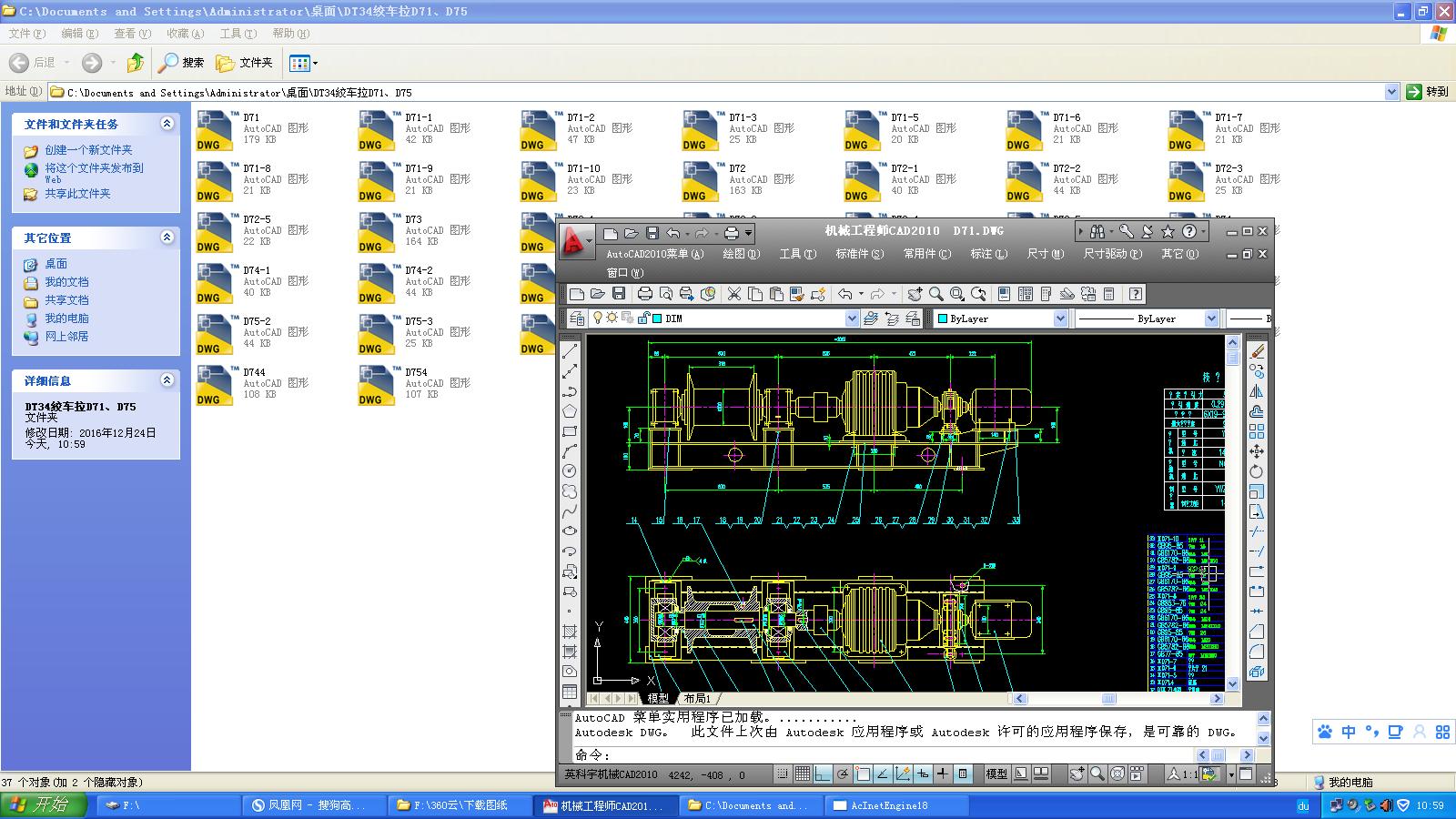
Task: Open the 绘图(D) menu
Action: [741, 254]
